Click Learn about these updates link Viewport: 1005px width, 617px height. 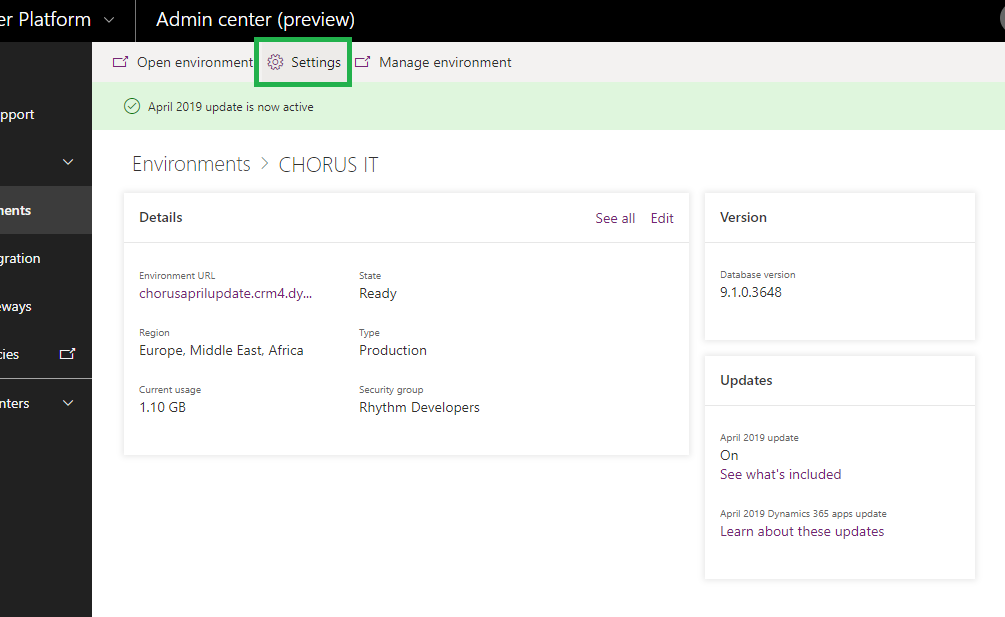coord(802,531)
